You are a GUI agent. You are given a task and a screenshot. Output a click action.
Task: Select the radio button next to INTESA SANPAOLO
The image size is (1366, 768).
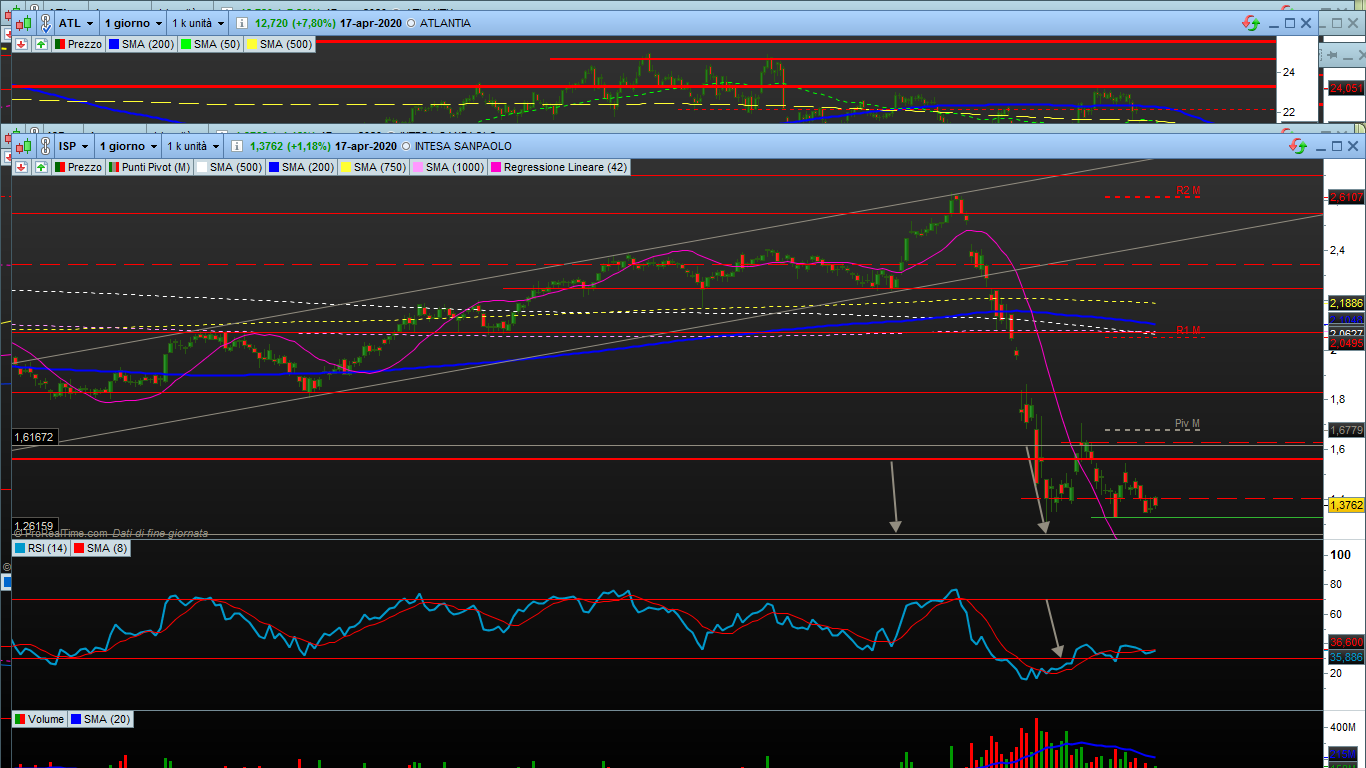click(x=408, y=146)
